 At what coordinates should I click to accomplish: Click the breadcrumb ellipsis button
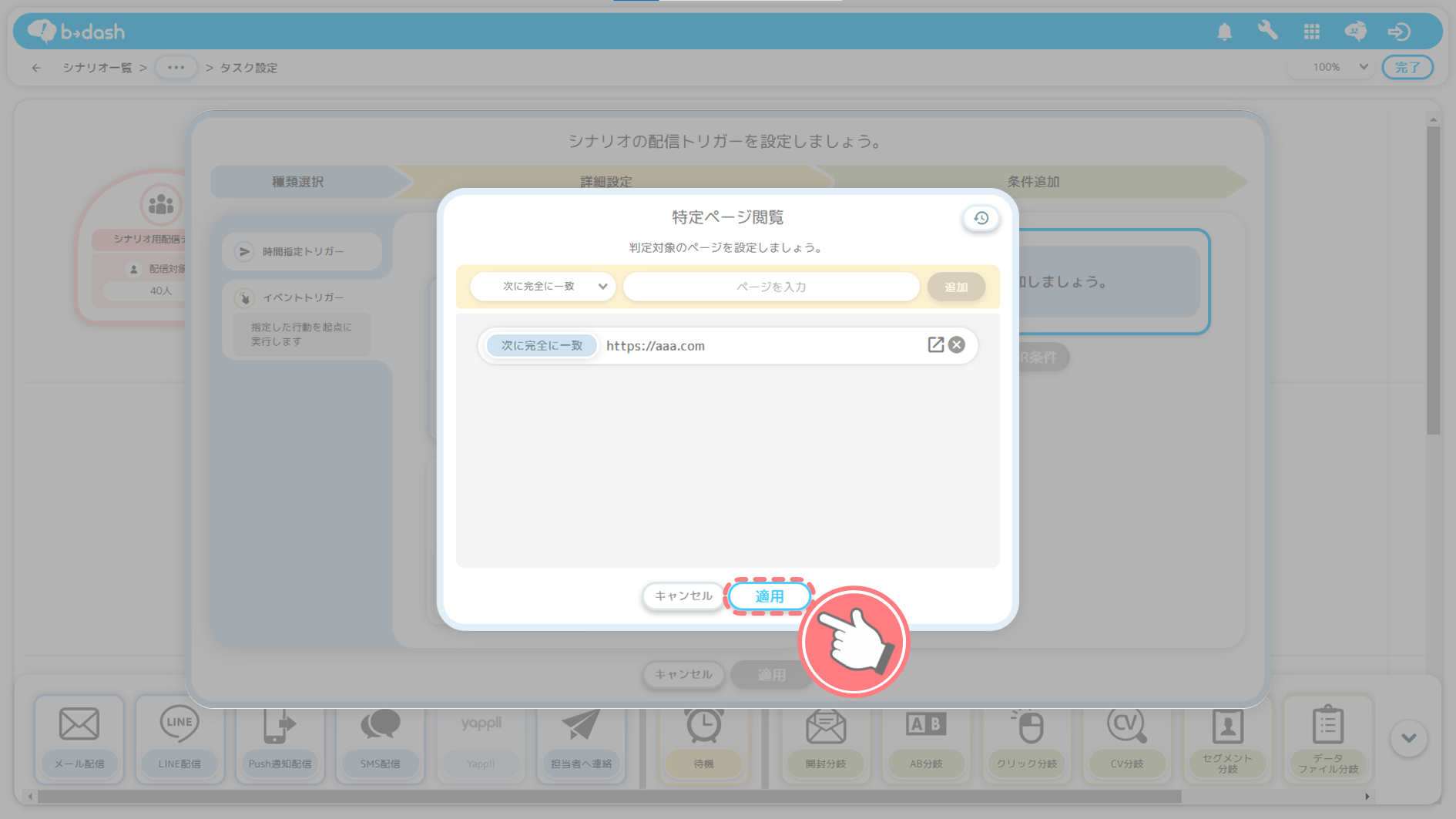coord(176,68)
